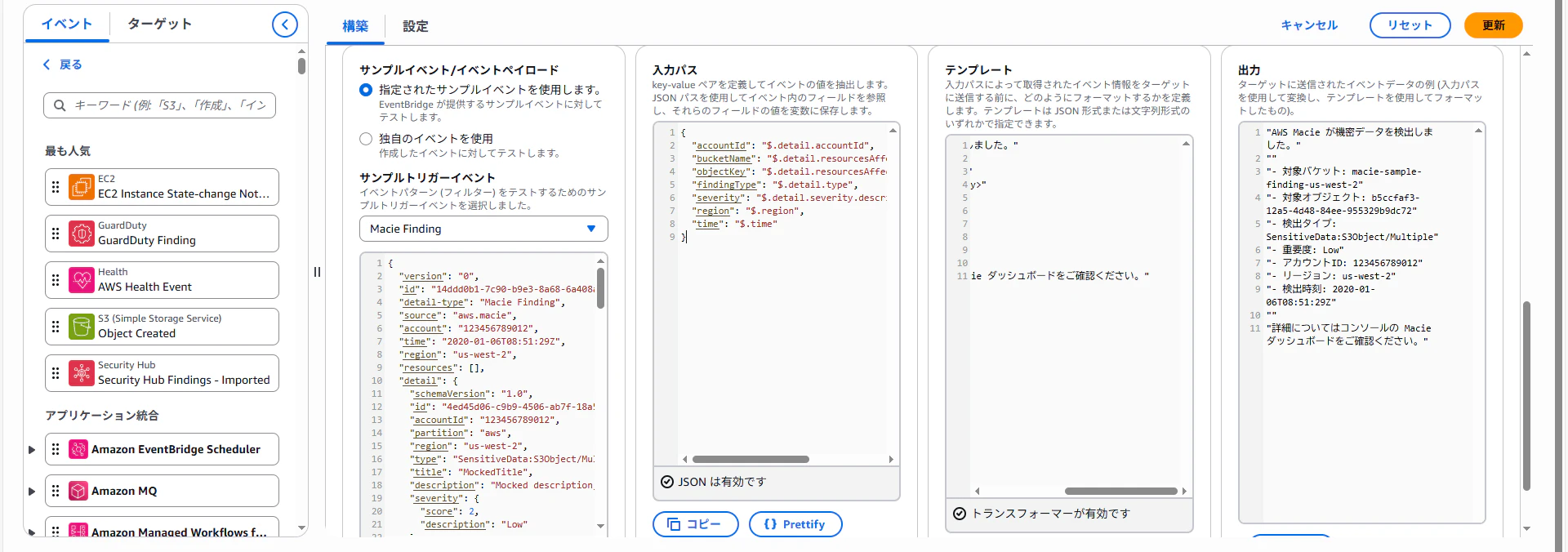Click the Amazon MQ service icon
1568x552 pixels.
(78, 491)
